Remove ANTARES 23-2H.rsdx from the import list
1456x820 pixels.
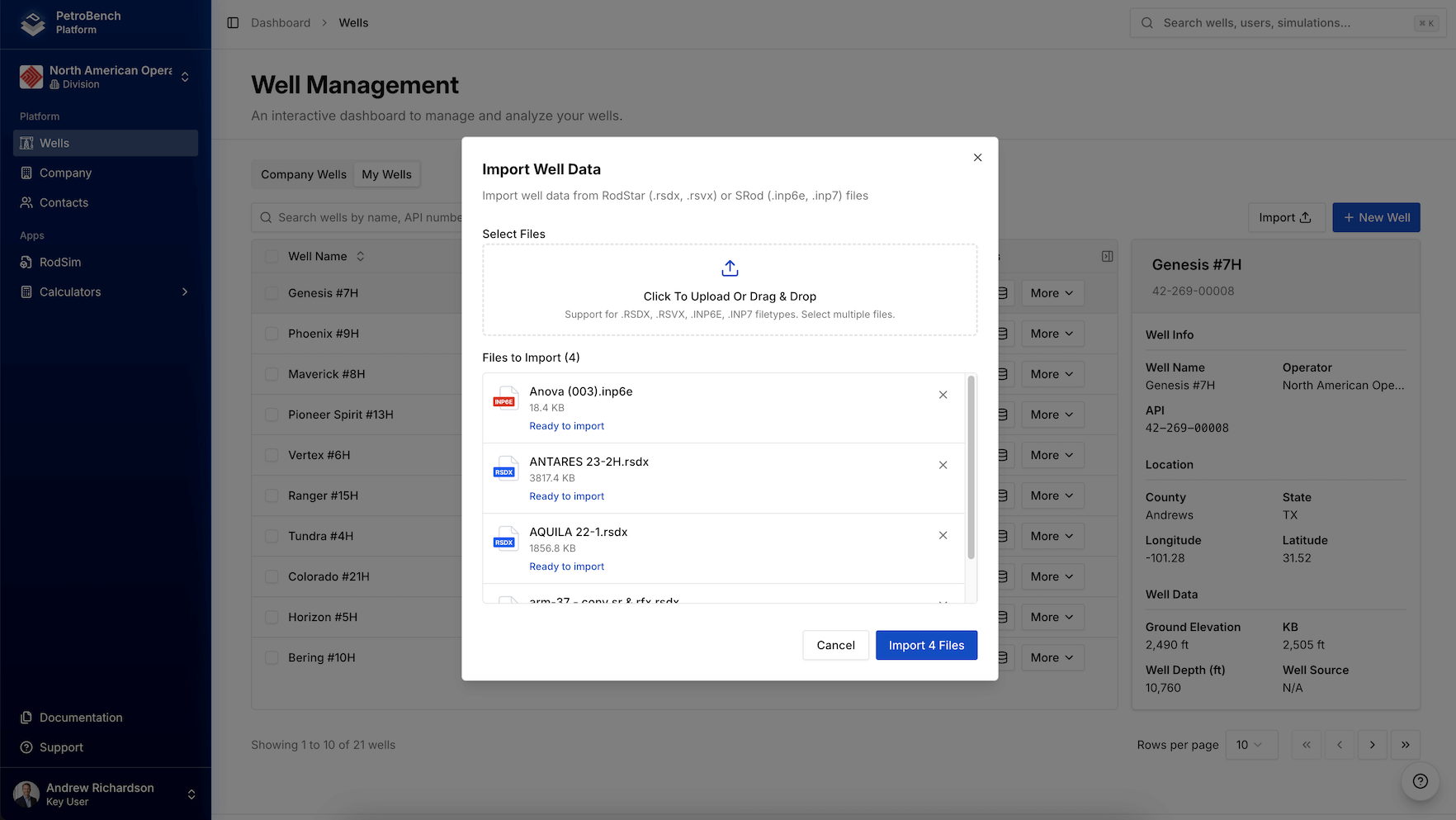[943, 465]
